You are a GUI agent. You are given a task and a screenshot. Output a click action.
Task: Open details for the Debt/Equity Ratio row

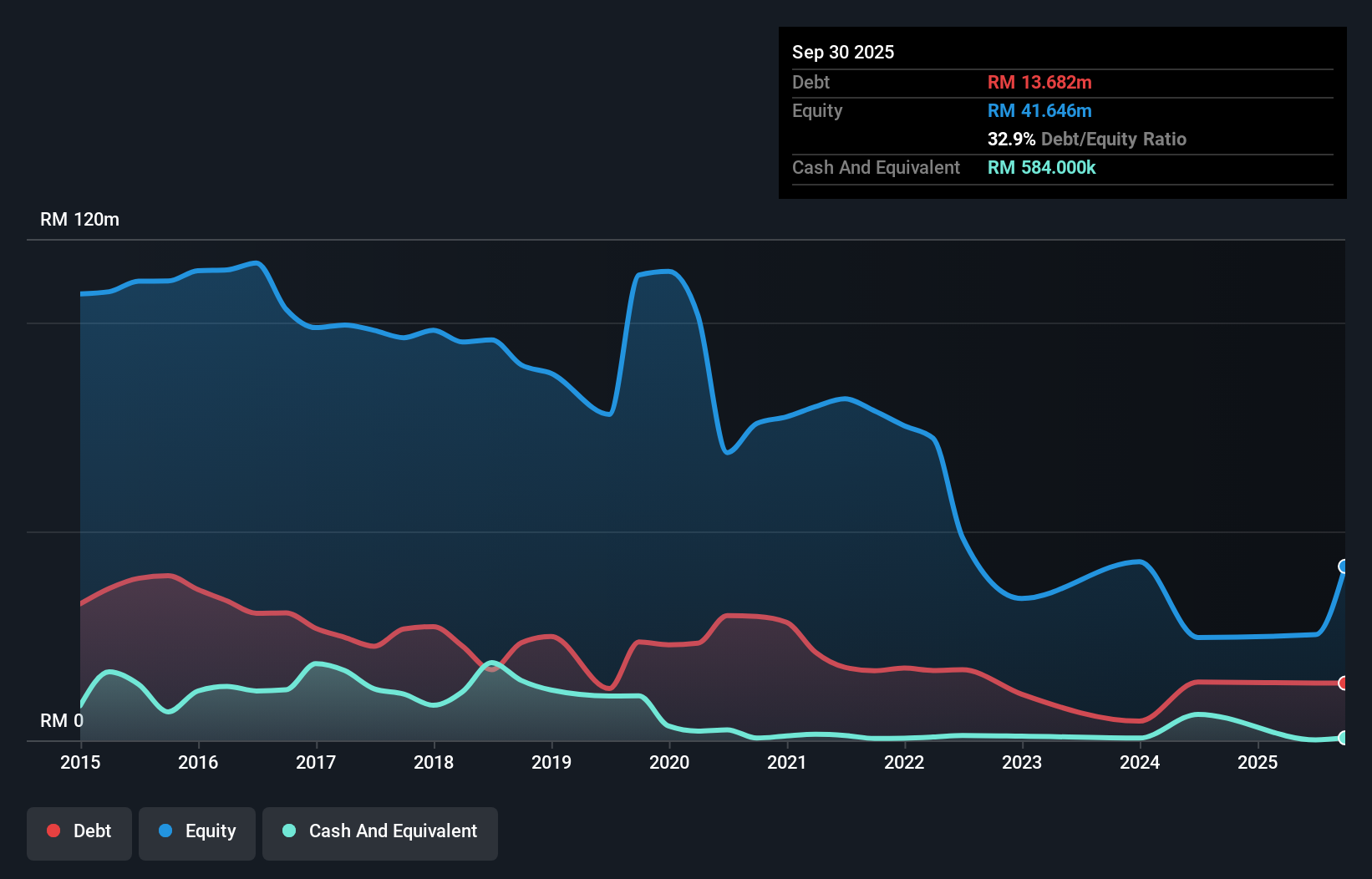[x=1086, y=139]
